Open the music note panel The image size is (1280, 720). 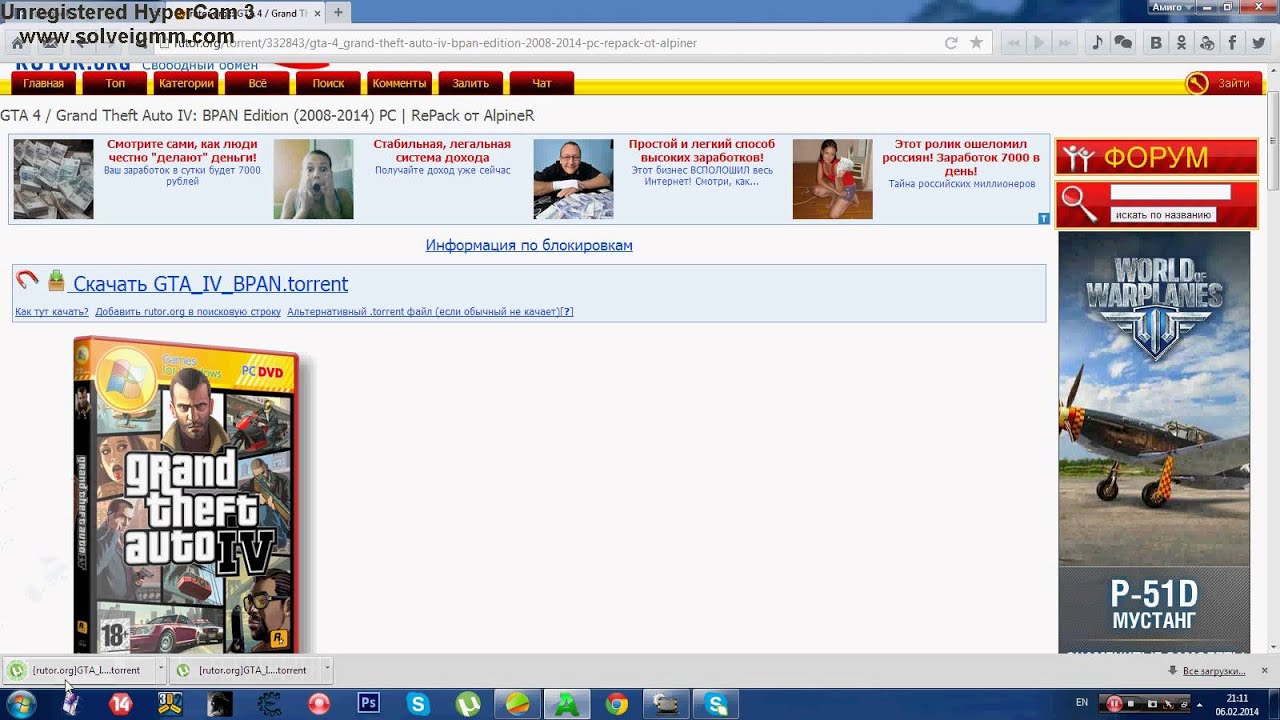(1097, 43)
